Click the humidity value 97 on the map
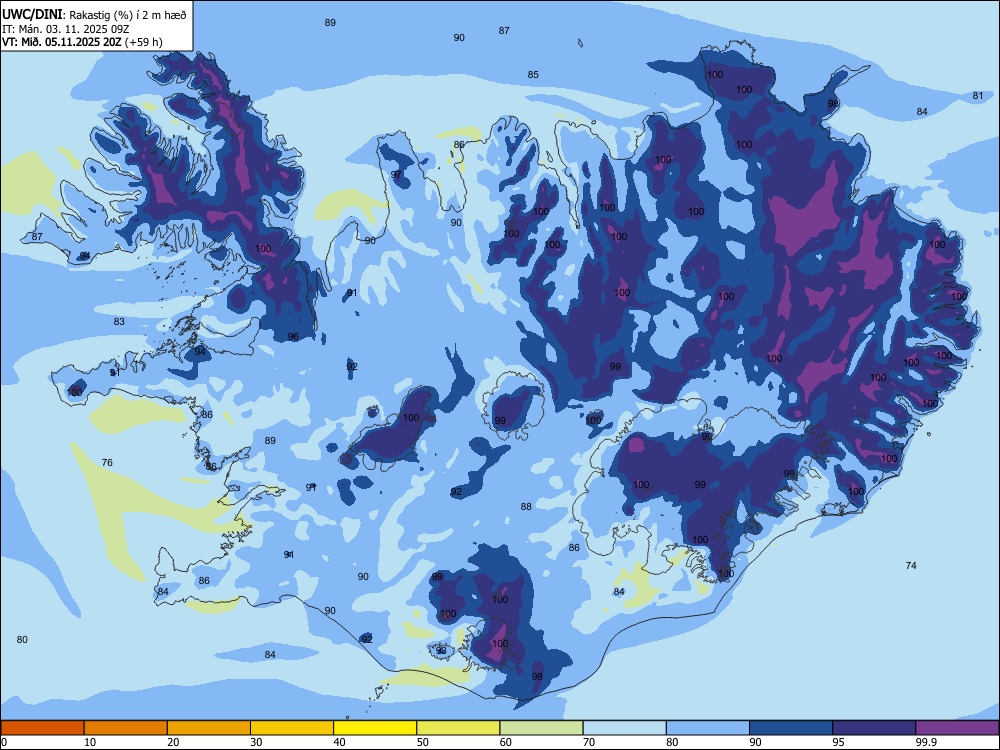 396,174
